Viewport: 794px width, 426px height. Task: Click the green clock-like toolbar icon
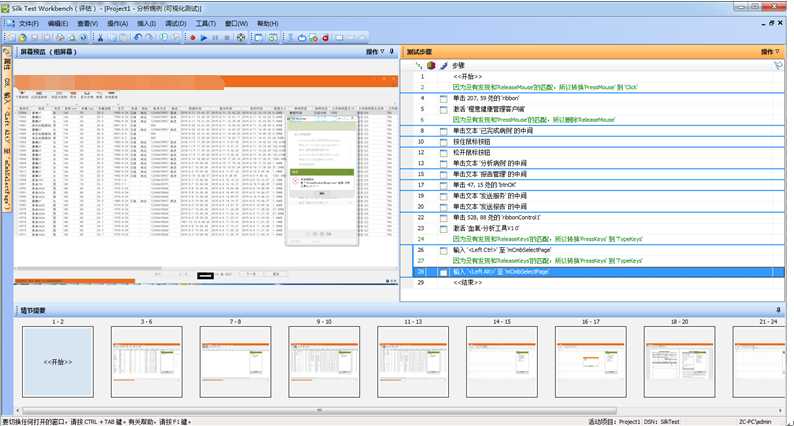pyautogui.click(x=164, y=37)
